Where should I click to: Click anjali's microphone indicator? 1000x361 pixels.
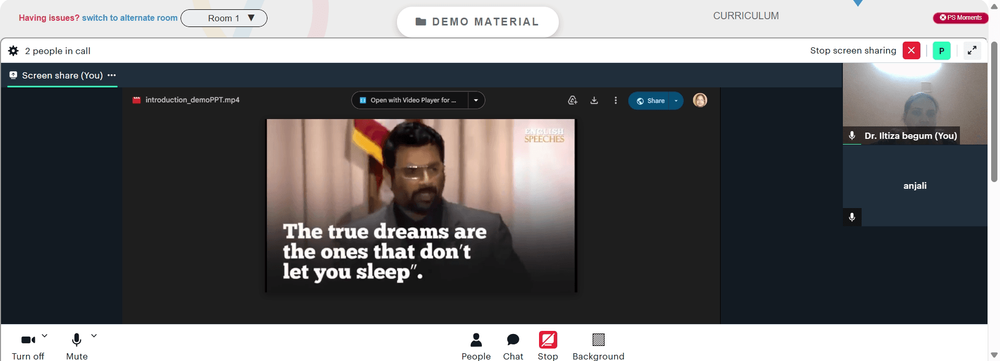coord(851,217)
